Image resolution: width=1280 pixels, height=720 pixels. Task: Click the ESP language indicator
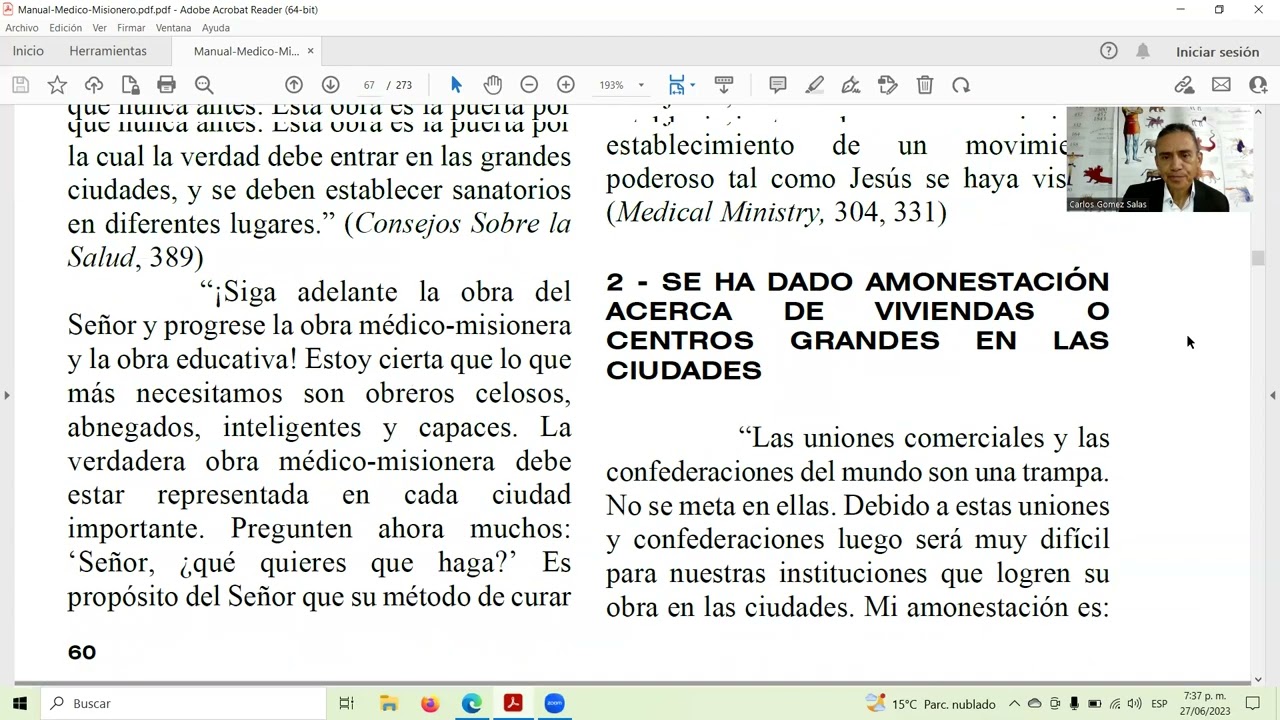(1159, 704)
